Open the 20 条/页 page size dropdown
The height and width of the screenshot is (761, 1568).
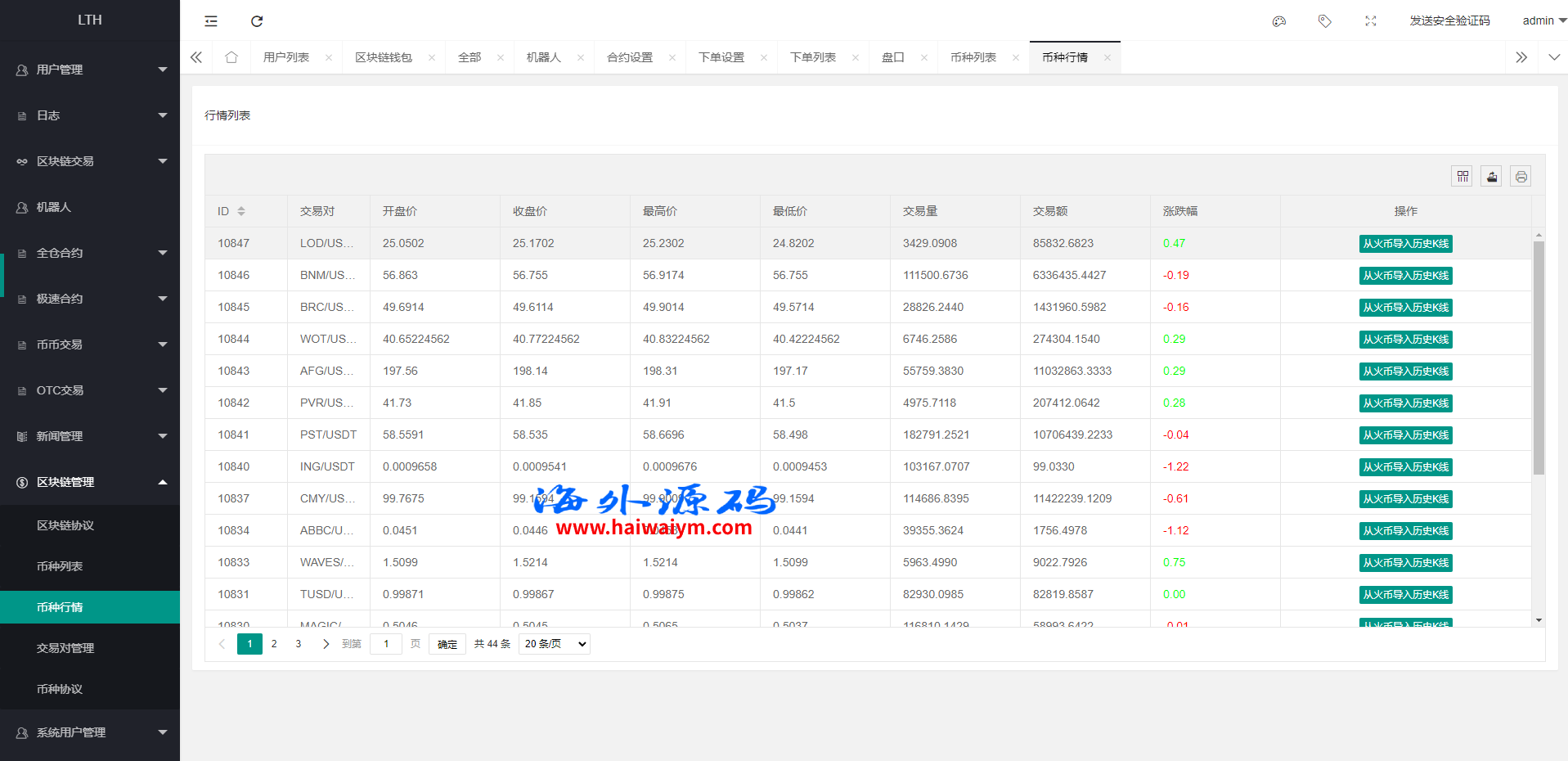point(555,644)
